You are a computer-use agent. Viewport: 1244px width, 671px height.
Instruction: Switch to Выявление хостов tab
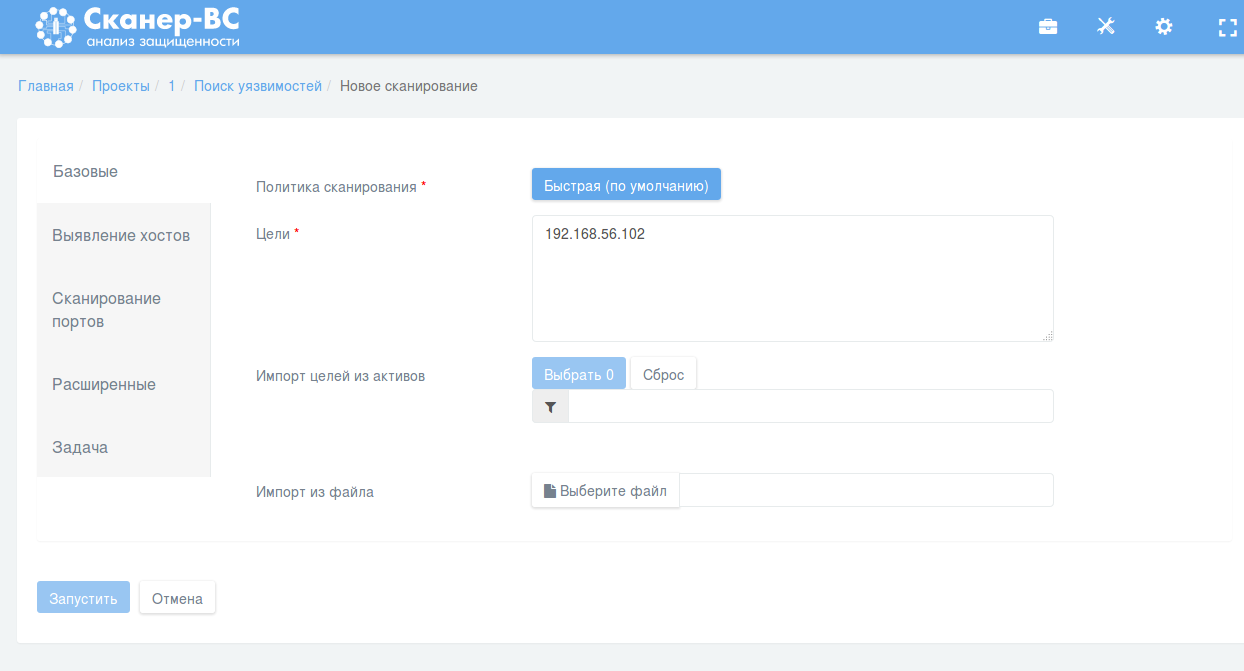click(124, 235)
